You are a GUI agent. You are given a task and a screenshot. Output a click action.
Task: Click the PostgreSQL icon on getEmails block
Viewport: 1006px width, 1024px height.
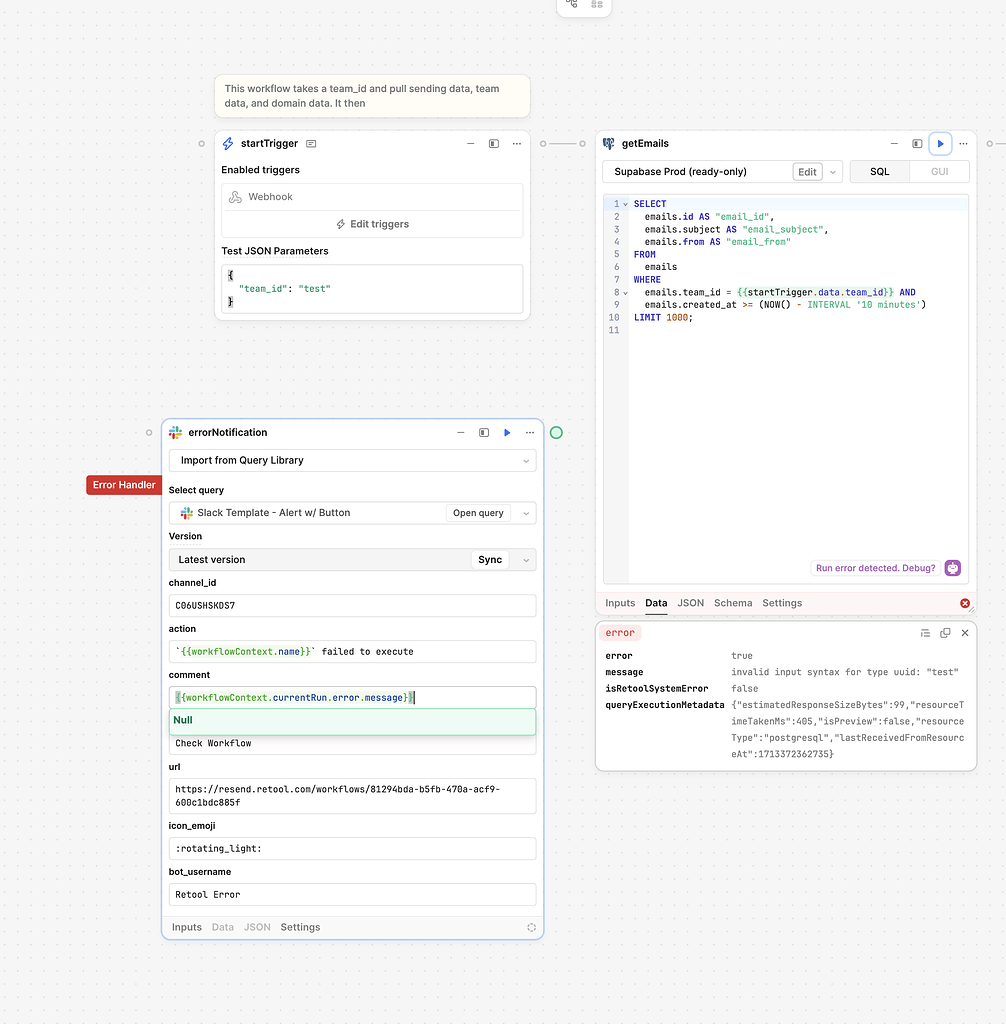608,143
